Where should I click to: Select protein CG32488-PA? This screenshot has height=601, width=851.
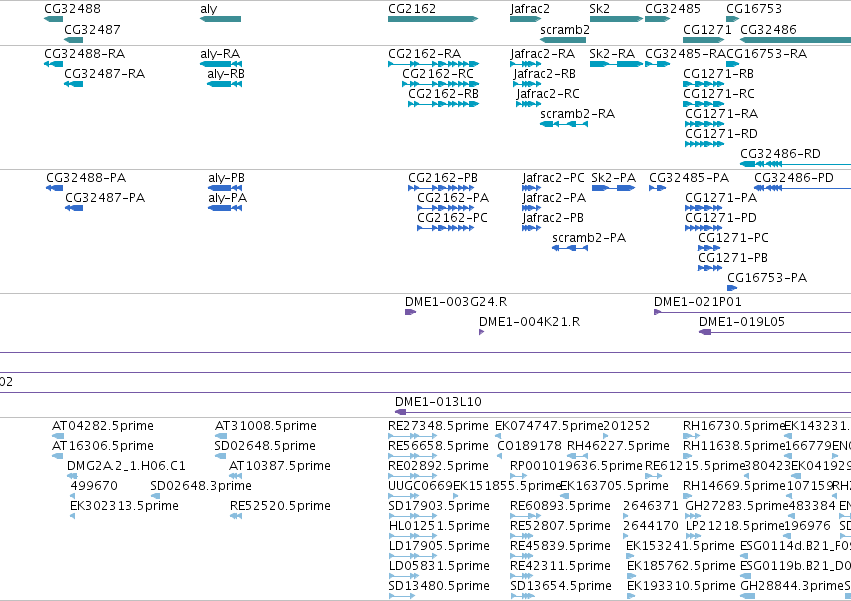[55, 188]
